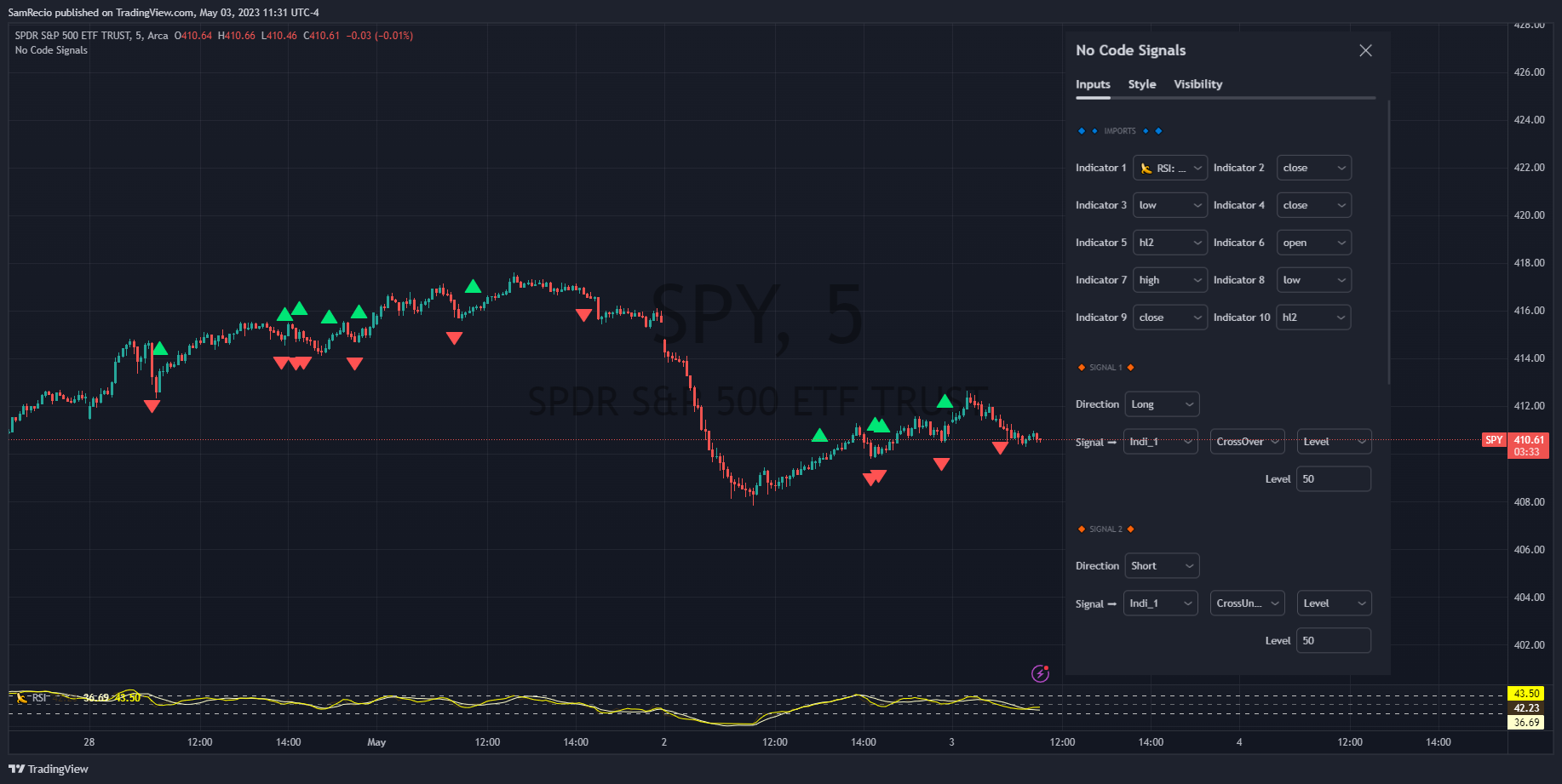Open the CrossOver condition dropdown
Image resolution: width=1562 pixels, height=784 pixels.
(1248, 442)
